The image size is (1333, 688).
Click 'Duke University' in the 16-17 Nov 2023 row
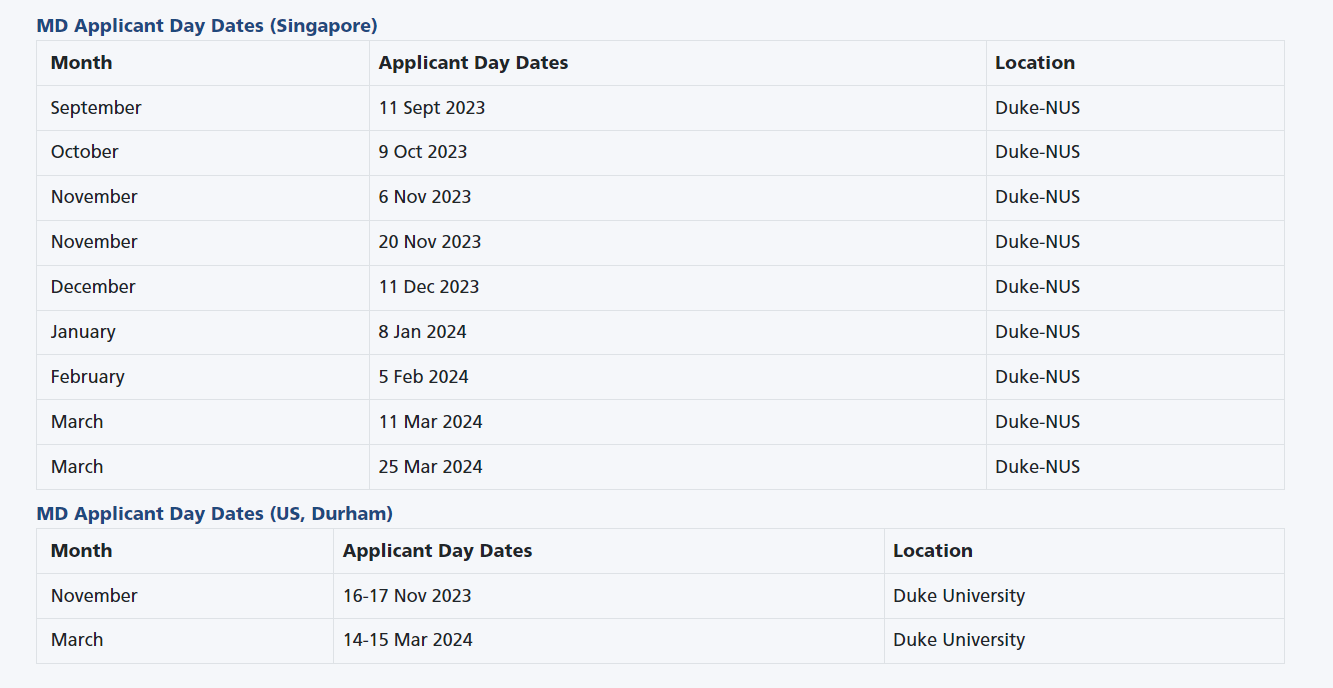click(x=959, y=596)
